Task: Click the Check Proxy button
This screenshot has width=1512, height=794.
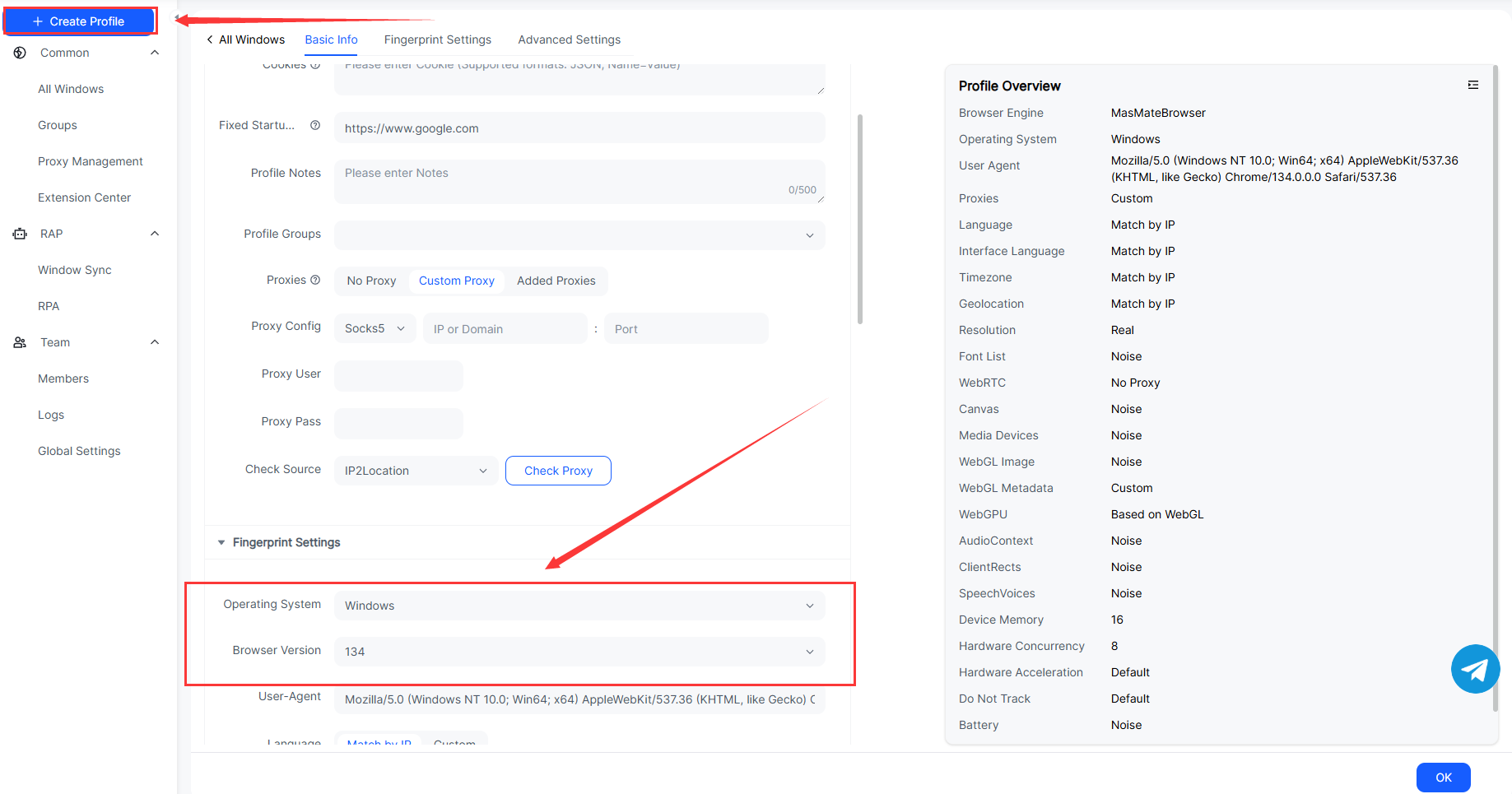Action: 558,471
